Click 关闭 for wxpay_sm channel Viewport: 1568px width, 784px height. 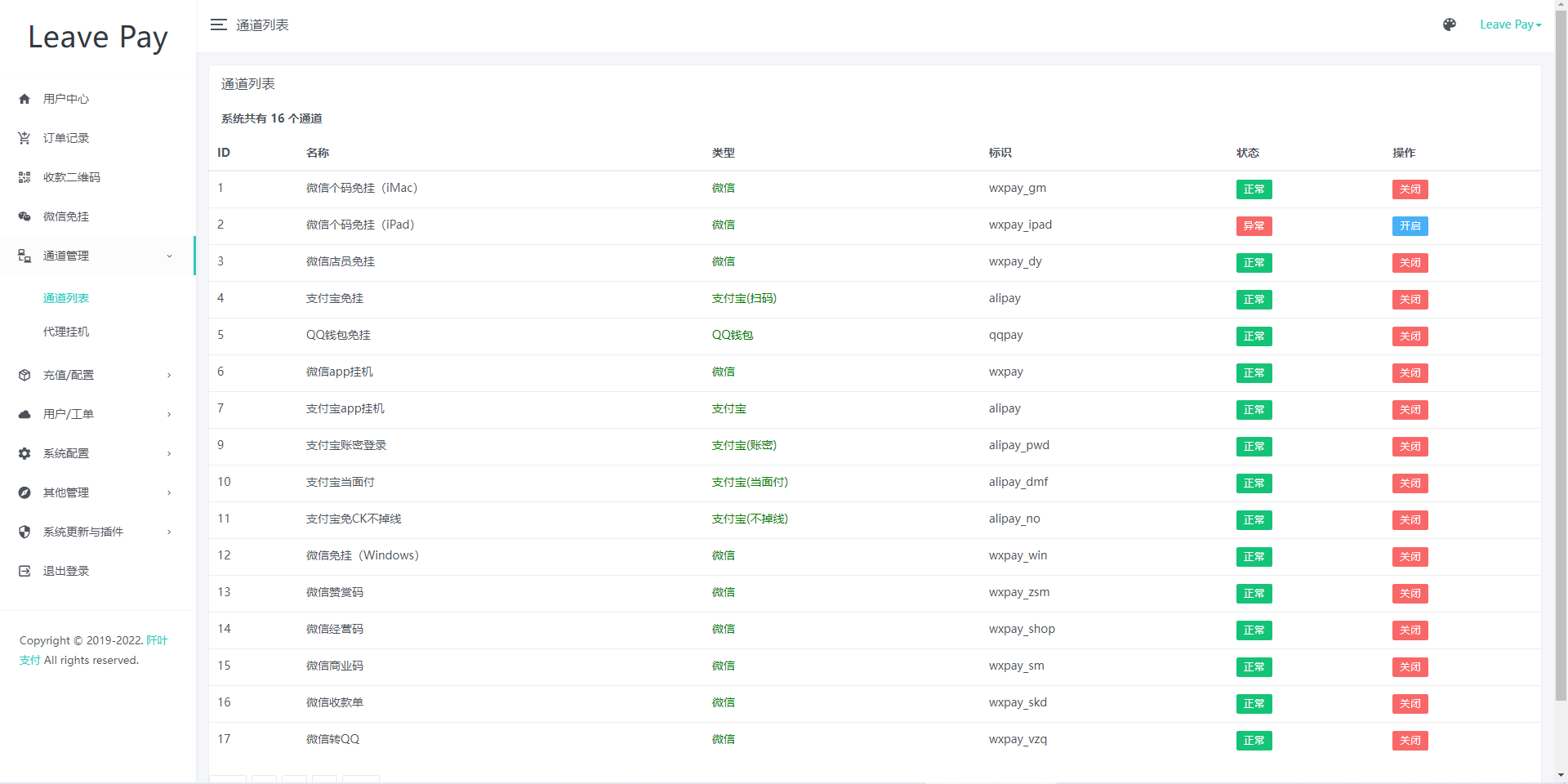coord(1410,667)
